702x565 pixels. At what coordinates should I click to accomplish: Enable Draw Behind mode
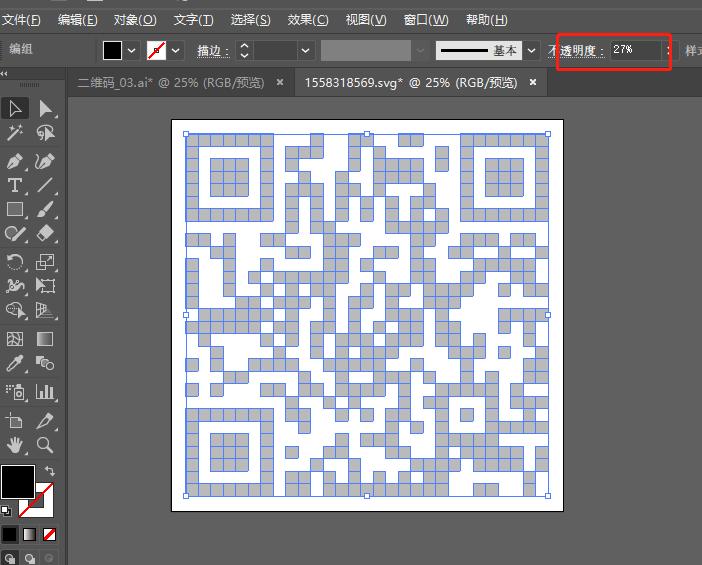tap(30, 559)
